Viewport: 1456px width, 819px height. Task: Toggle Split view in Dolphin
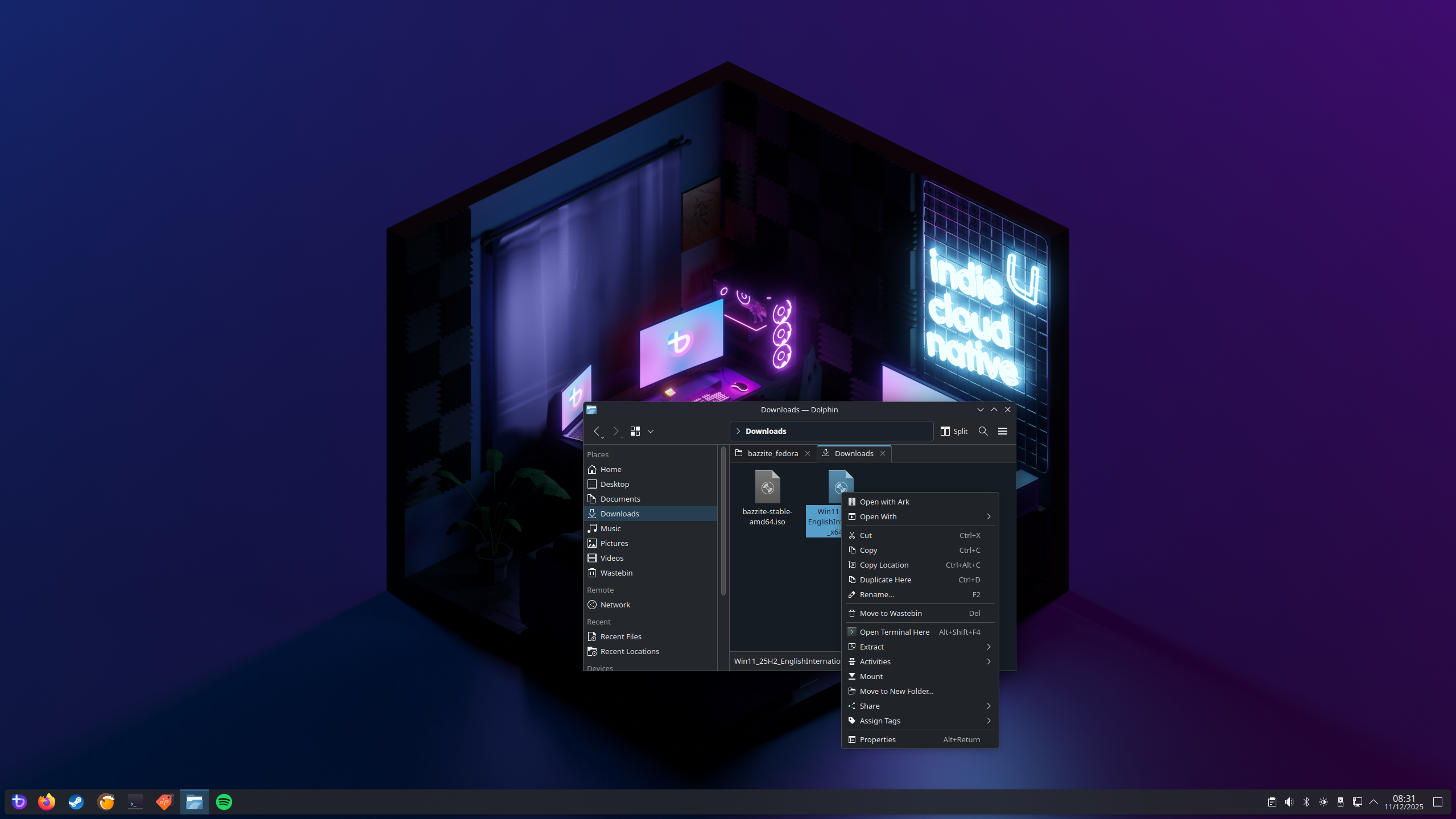(x=954, y=431)
